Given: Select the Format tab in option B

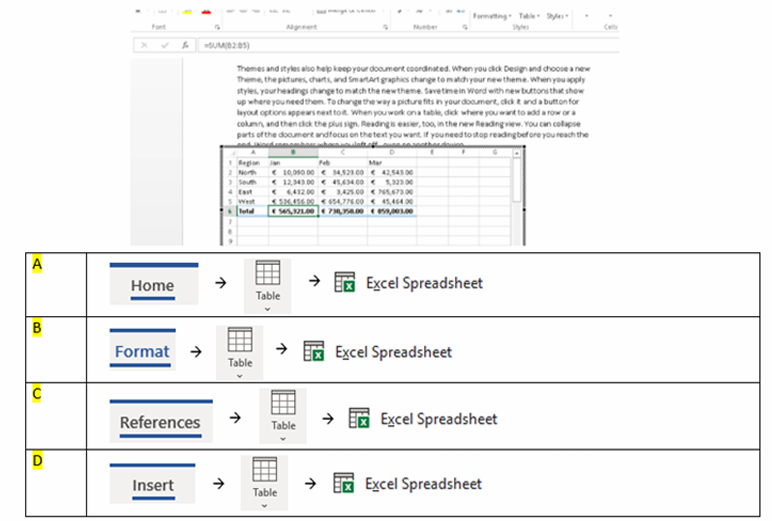Looking at the screenshot, I should coord(142,352).
